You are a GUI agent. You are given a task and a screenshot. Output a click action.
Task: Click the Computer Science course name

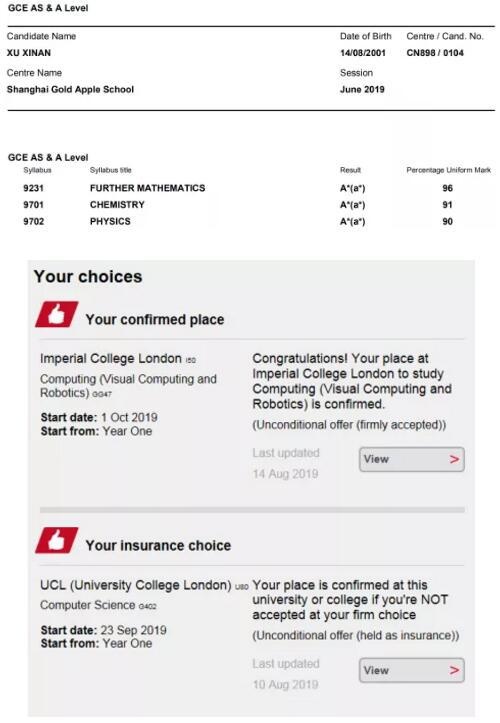[88, 605]
